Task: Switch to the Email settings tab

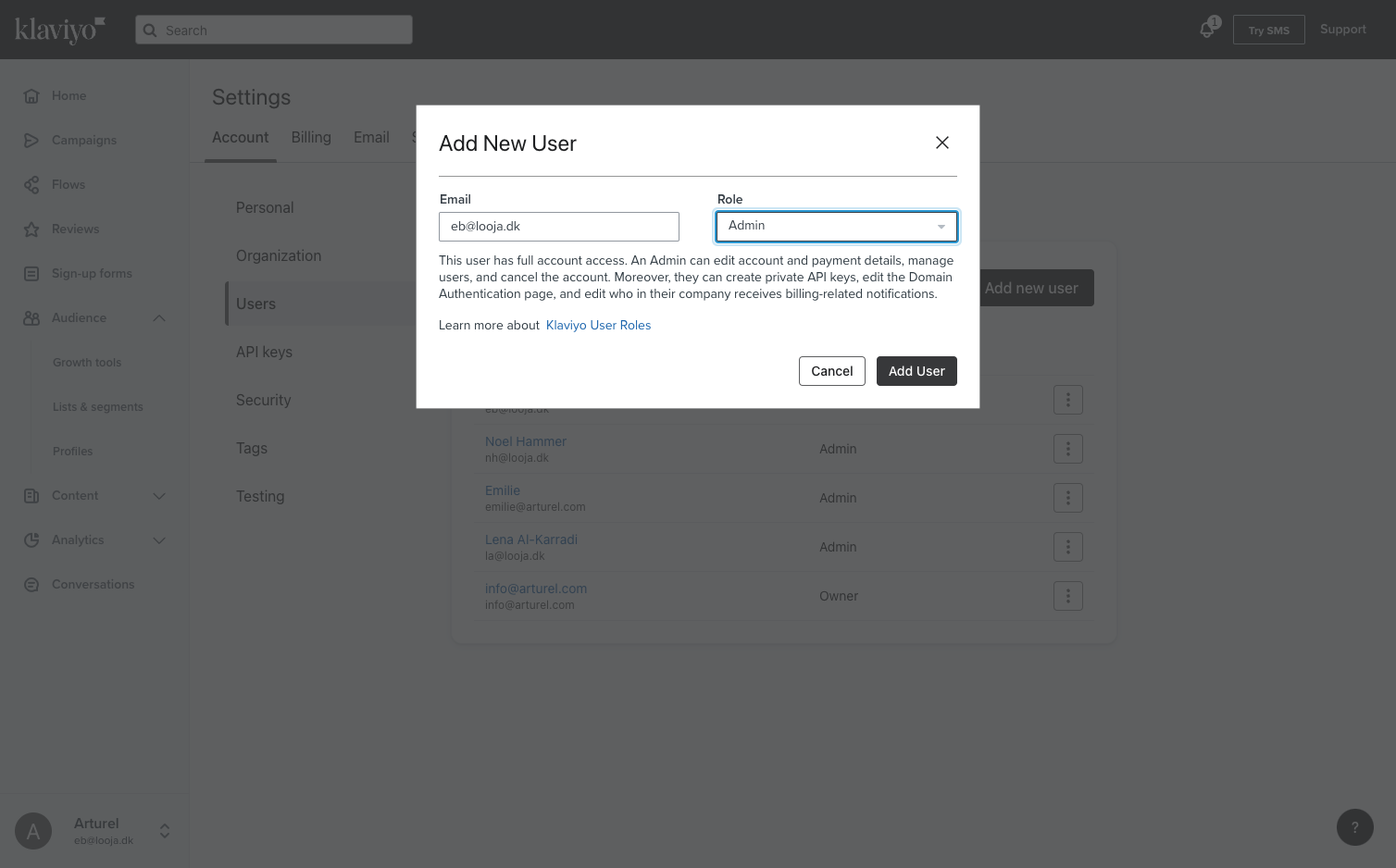Action: (371, 137)
